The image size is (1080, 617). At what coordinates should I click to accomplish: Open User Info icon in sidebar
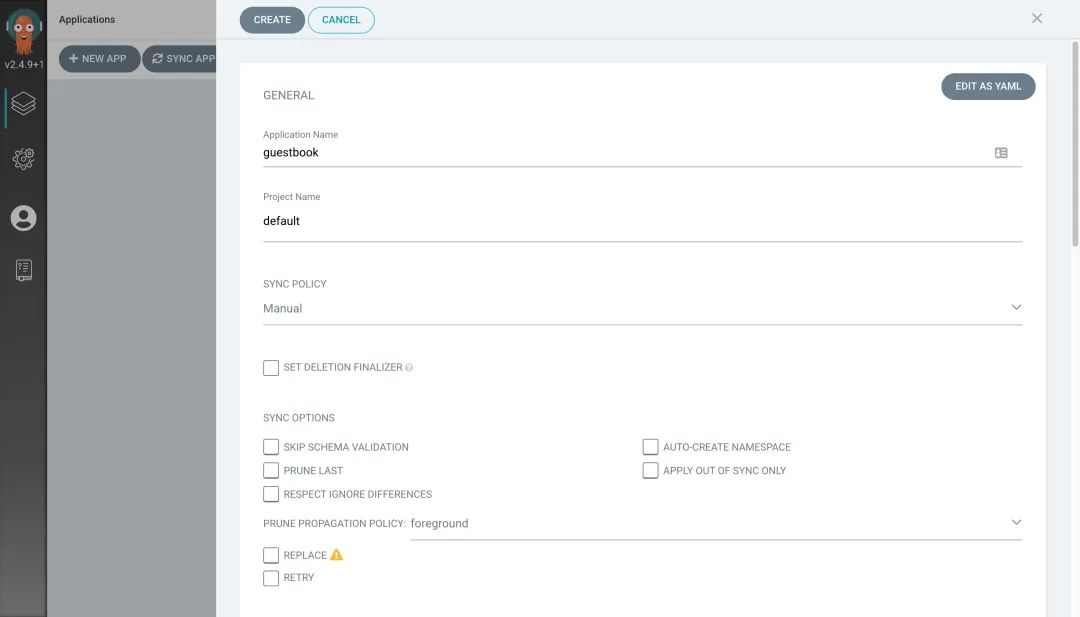click(x=24, y=218)
